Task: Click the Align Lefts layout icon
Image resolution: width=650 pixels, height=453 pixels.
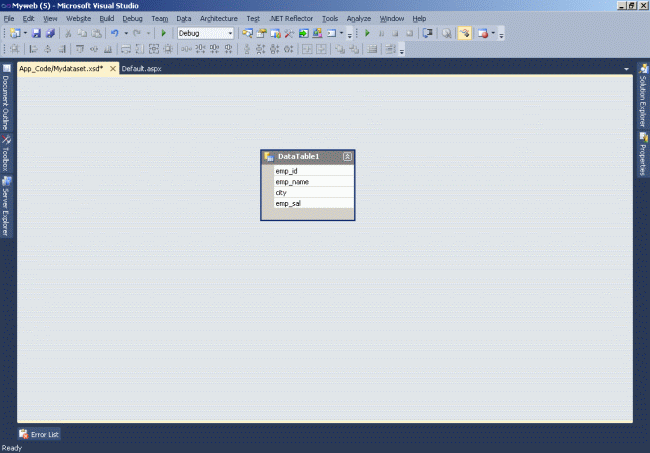Action: 34,49
